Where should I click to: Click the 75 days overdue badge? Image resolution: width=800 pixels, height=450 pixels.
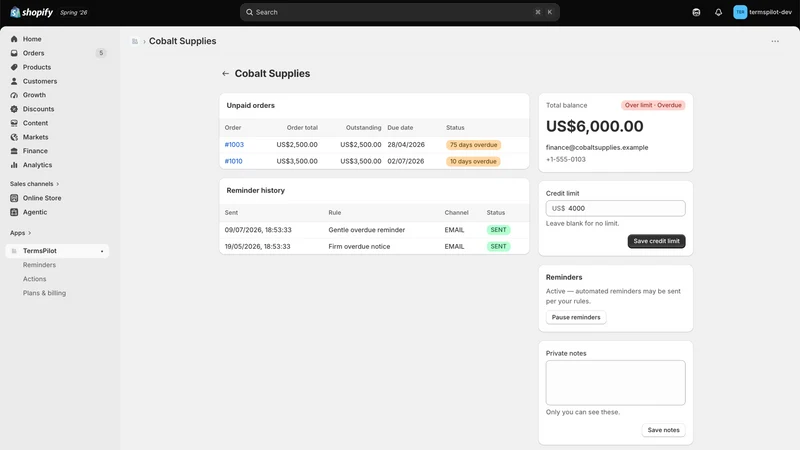point(473,145)
